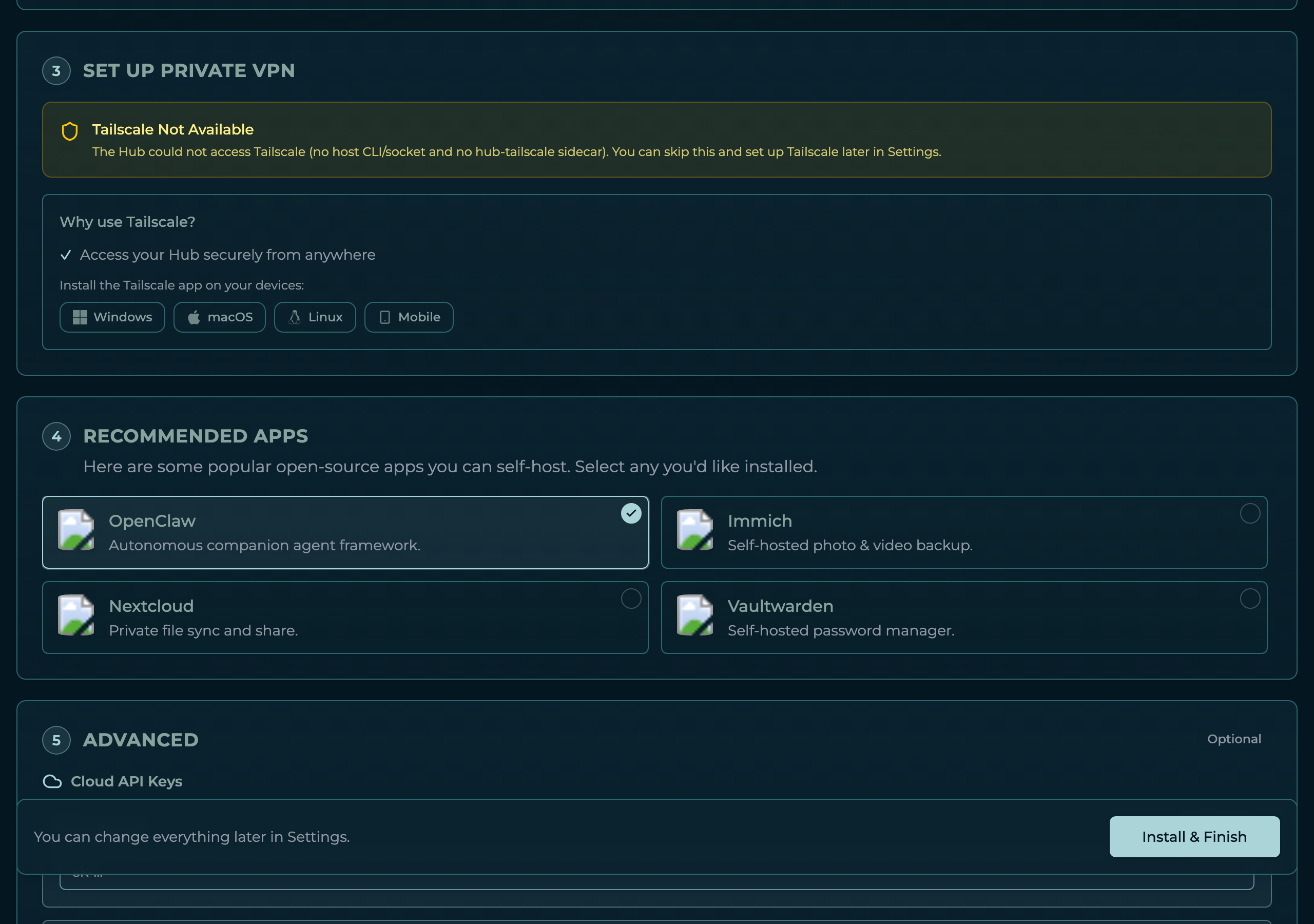Click the Tailscale Not Available heading
1314x924 pixels.
coord(173,129)
